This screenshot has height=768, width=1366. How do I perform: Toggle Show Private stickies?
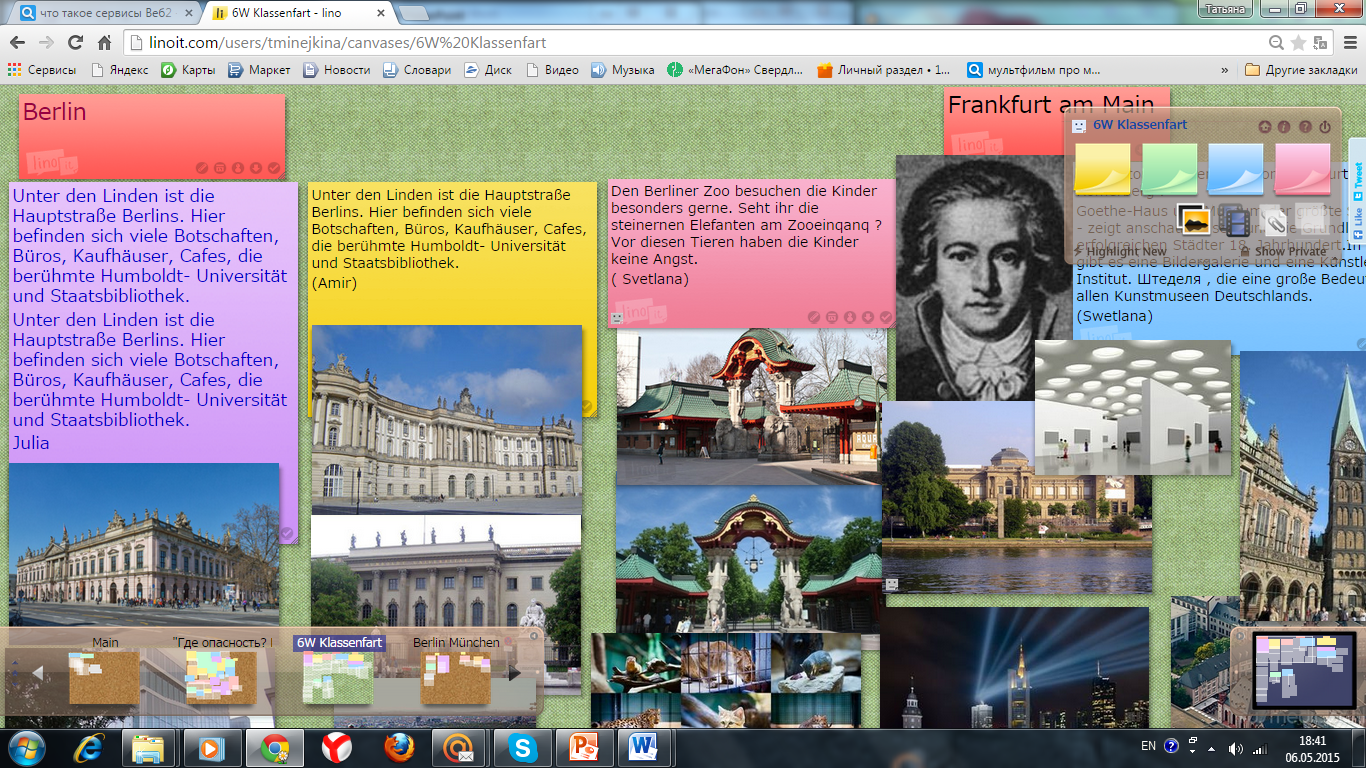1283,251
